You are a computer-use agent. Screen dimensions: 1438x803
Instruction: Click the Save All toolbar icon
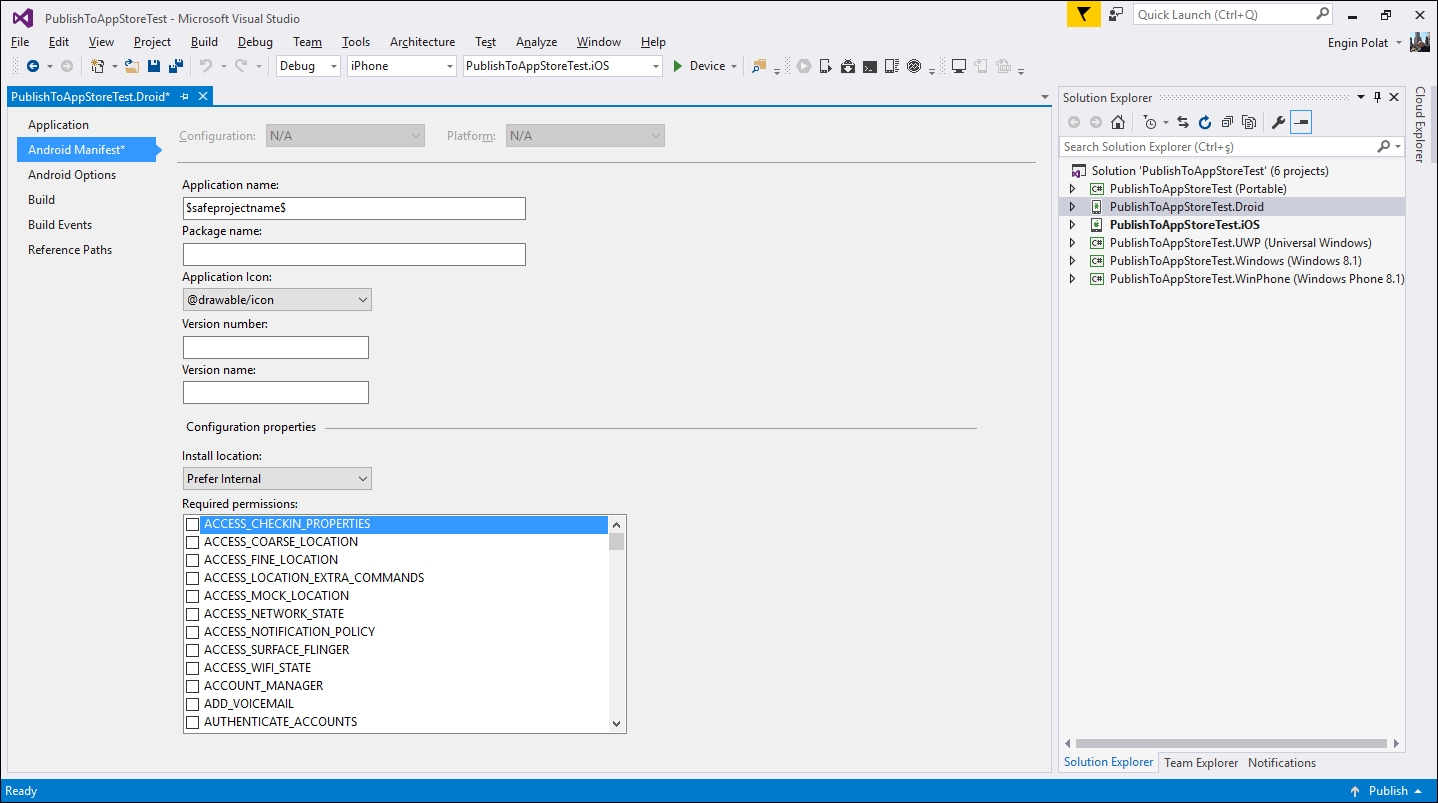point(174,65)
